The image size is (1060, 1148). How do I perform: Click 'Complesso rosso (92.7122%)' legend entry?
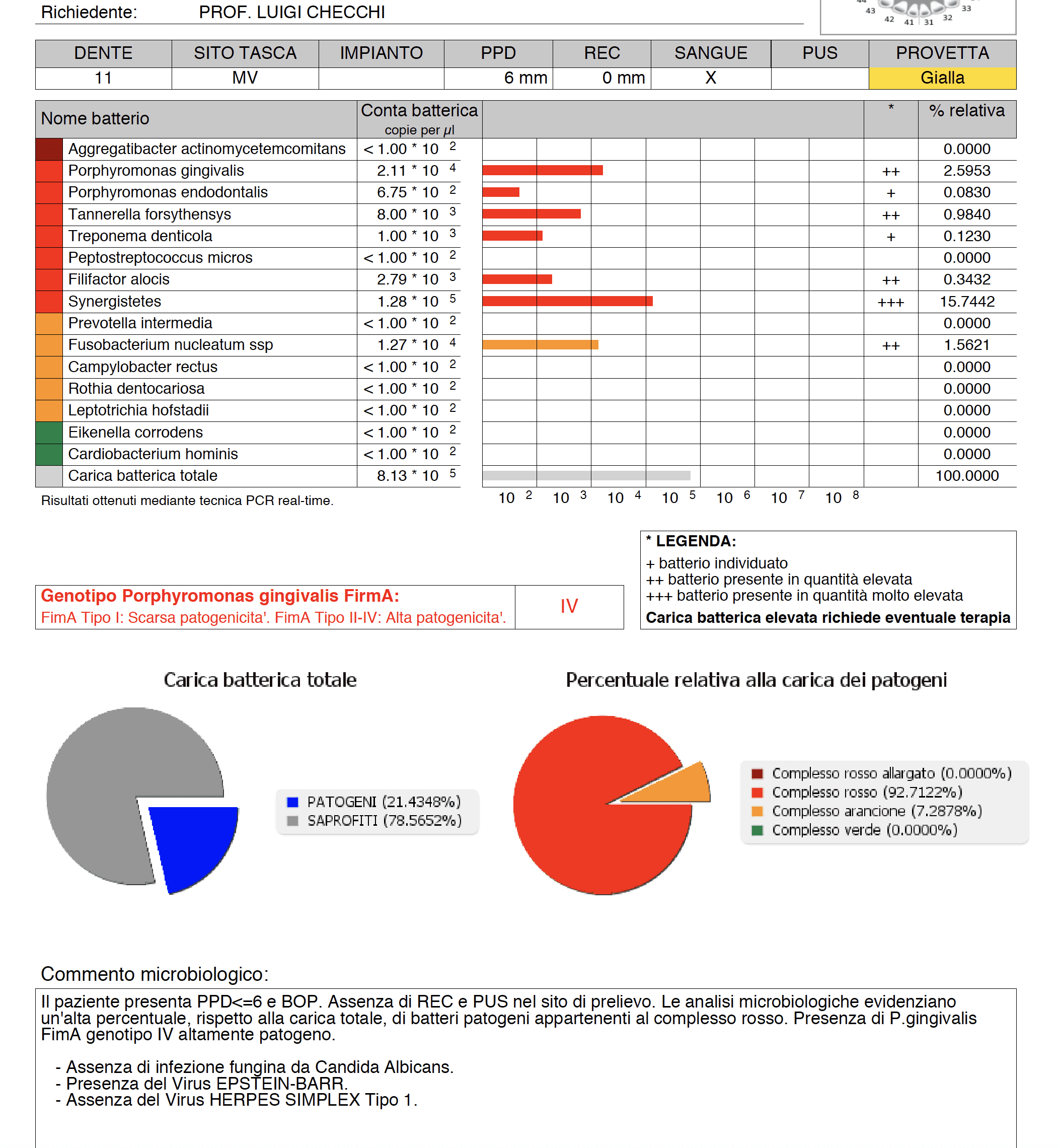click(857, 793)
